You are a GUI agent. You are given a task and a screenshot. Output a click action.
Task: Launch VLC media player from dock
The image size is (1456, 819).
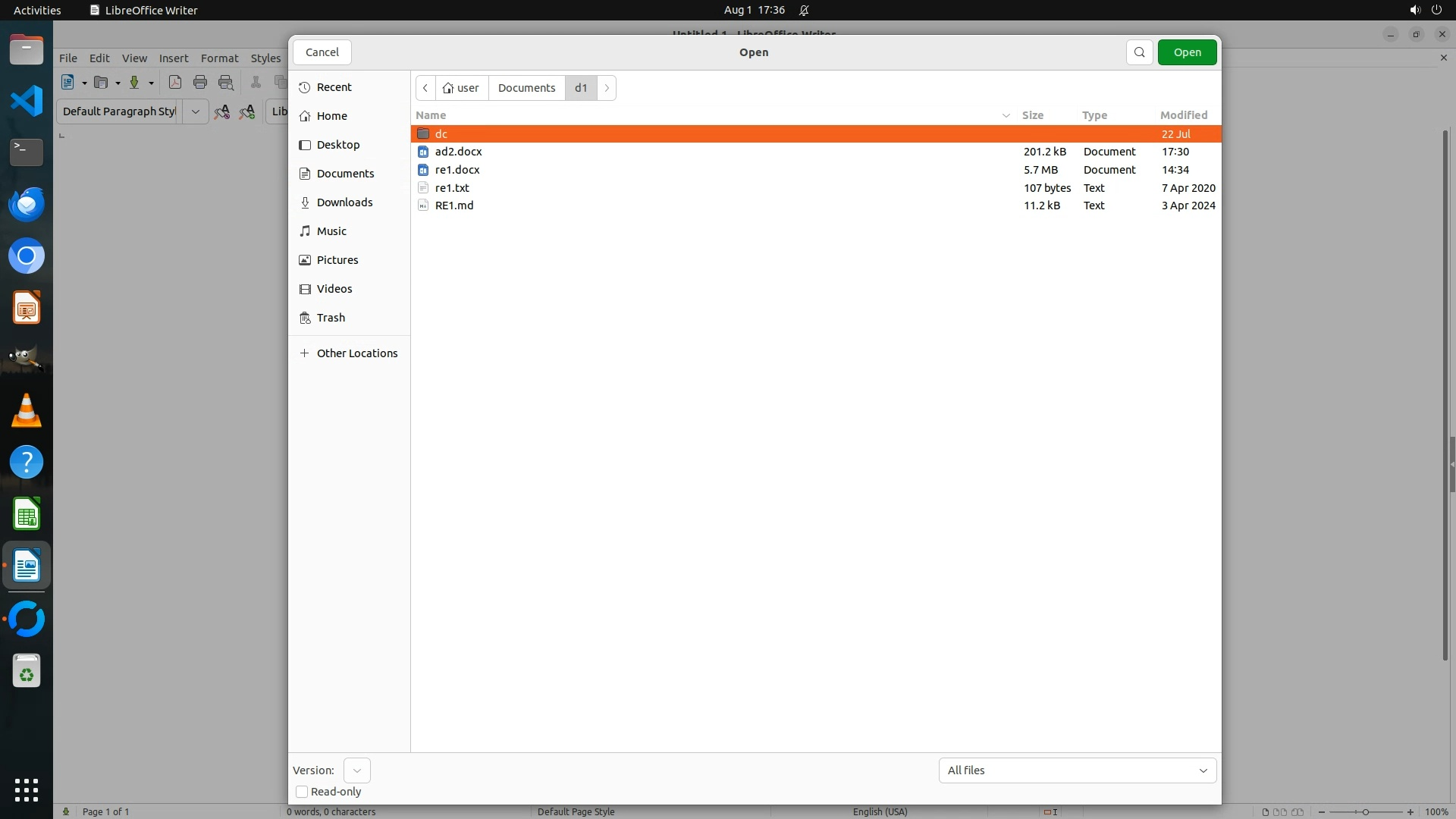(x=27, y=411)
